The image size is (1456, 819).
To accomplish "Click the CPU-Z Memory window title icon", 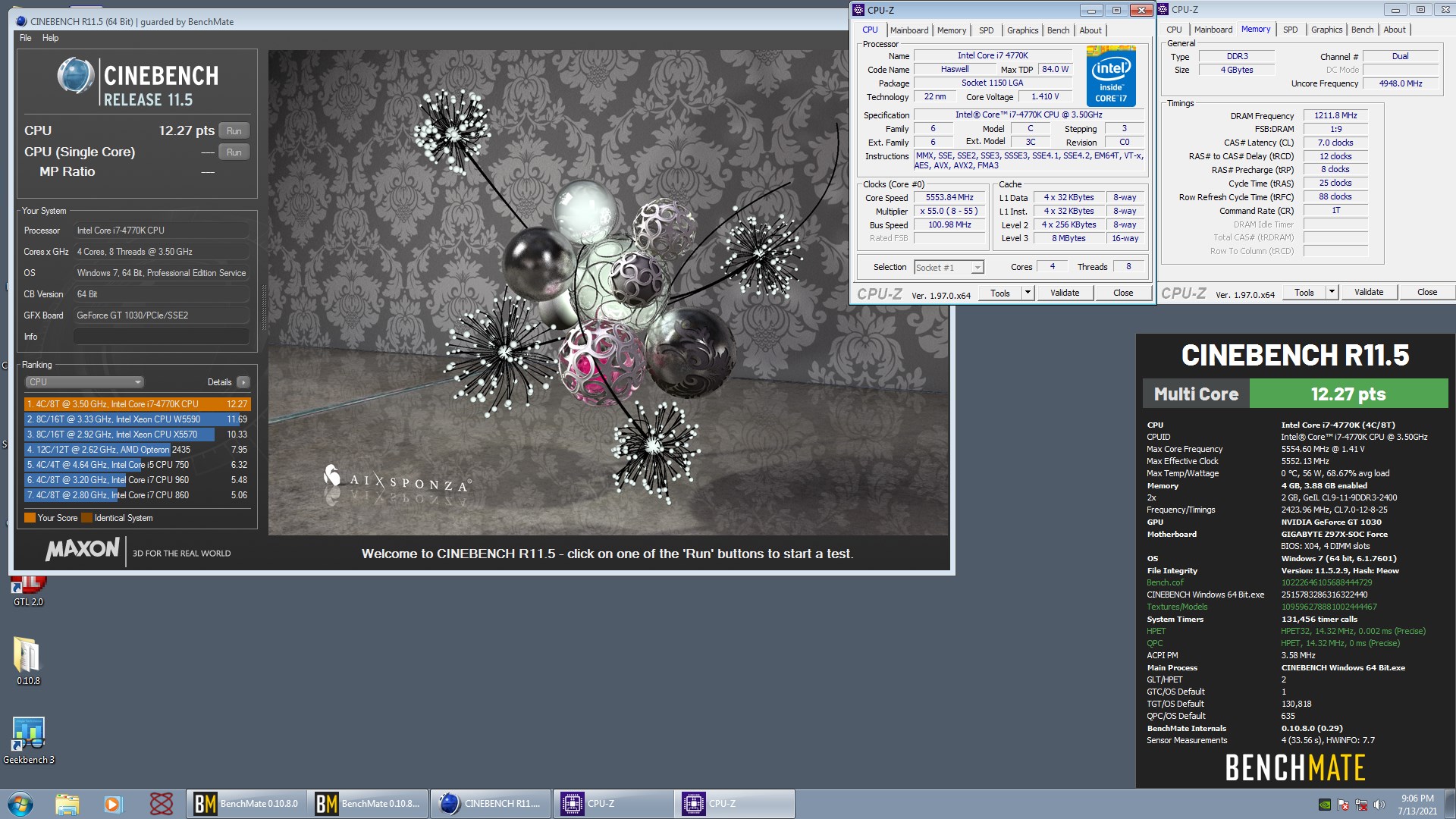I will coord(1163,9).
